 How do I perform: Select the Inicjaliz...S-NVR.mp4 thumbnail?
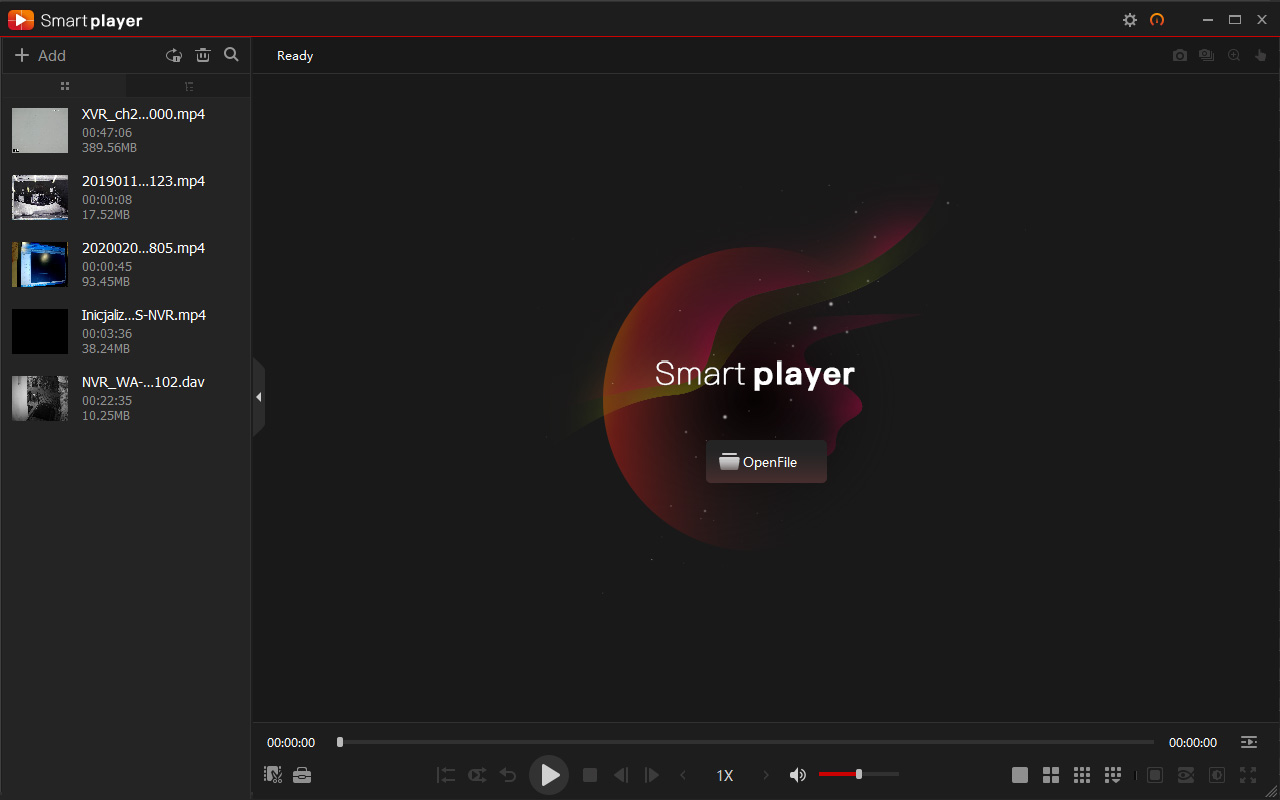coord(40,331)
